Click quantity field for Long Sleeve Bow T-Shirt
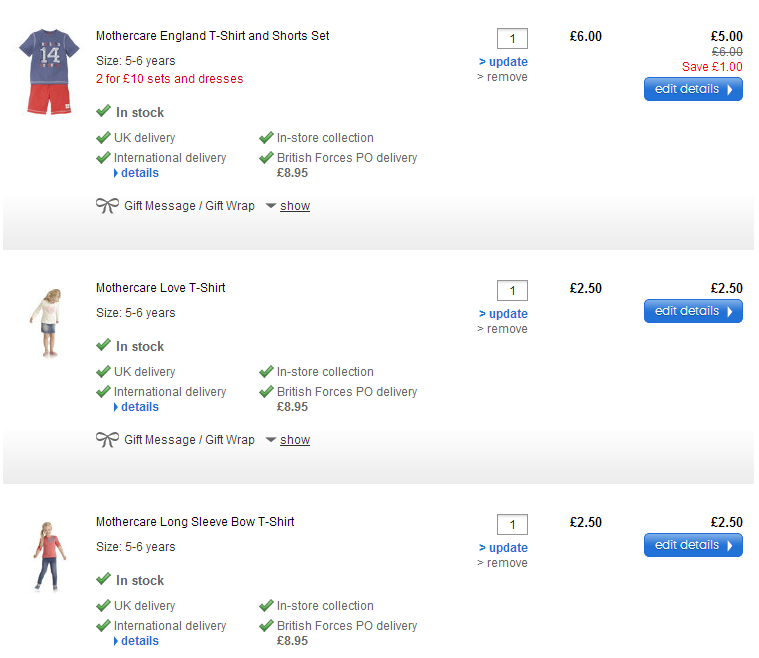Image resolution: width=759 pixels, height=658 pixels. 512,525
